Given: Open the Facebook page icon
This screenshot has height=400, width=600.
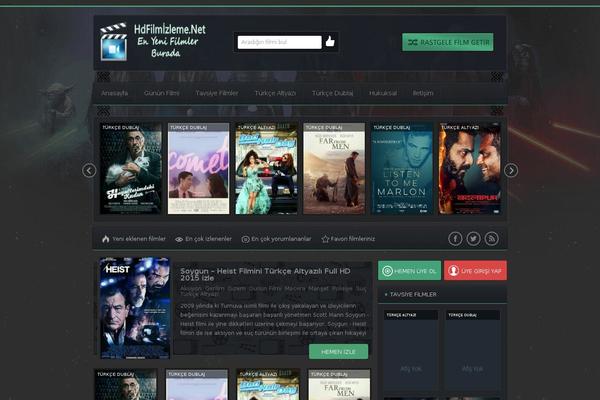Looking at the screenshot, I should [455, 239].
